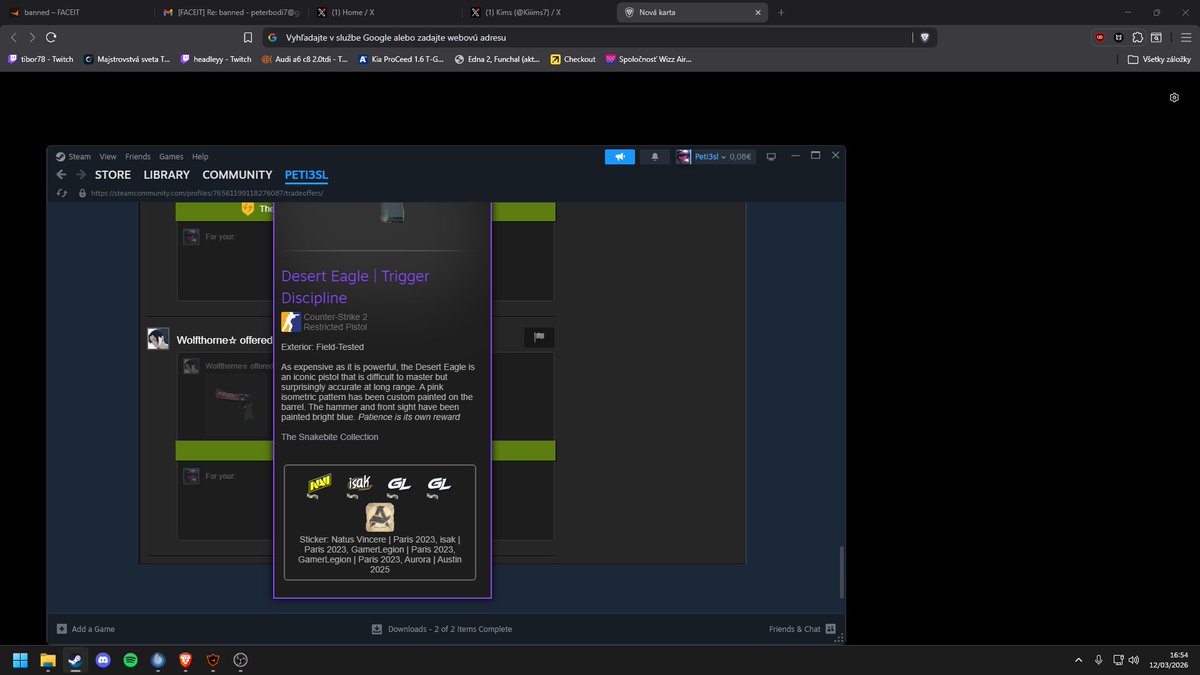The width and height of the screenshot is (1200, 675).
Task: Click the Wolfthorne offered heading
Action: pos(224,340)
